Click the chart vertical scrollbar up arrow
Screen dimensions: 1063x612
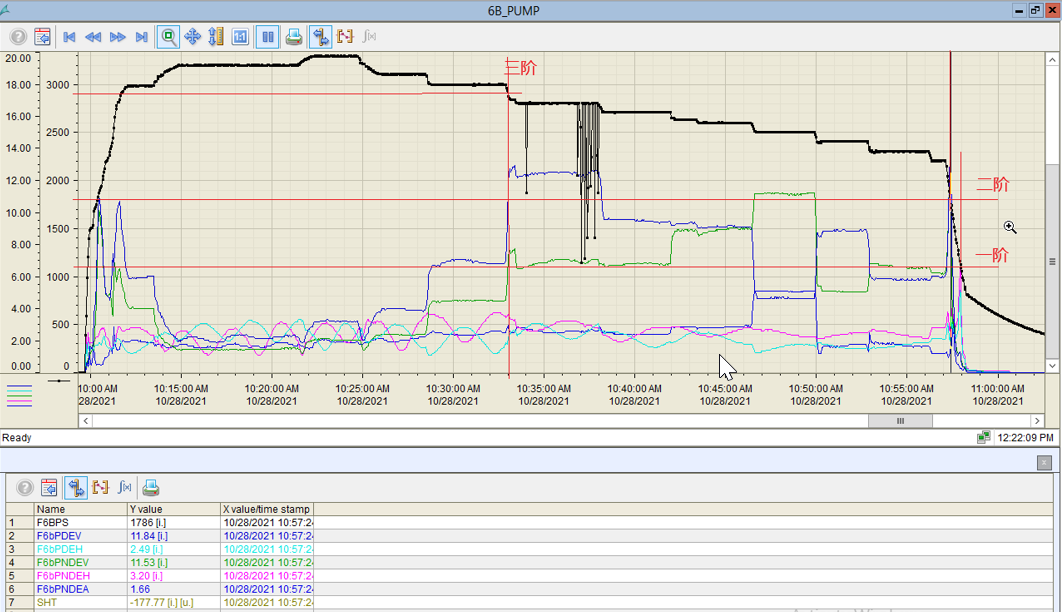click(x=1052, y=60)
